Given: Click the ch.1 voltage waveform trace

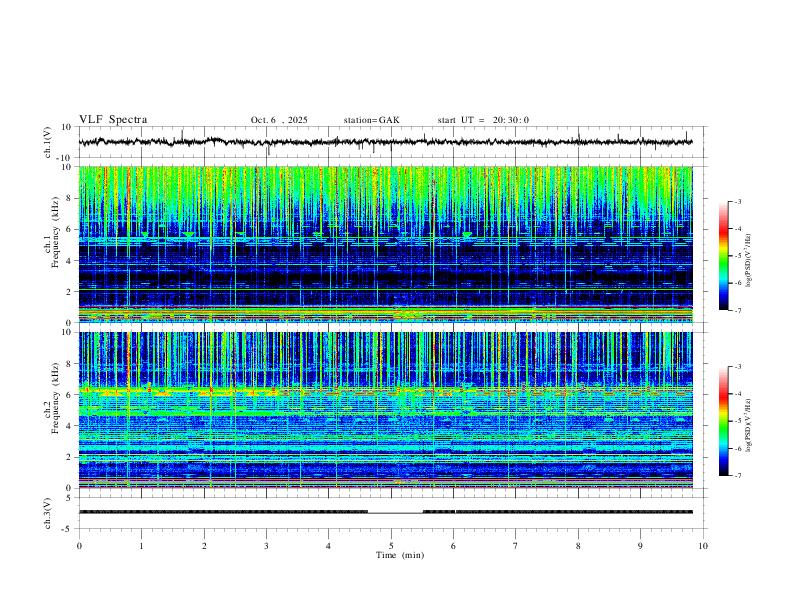Looking at the screenshot, I should (x=386, y=142).
